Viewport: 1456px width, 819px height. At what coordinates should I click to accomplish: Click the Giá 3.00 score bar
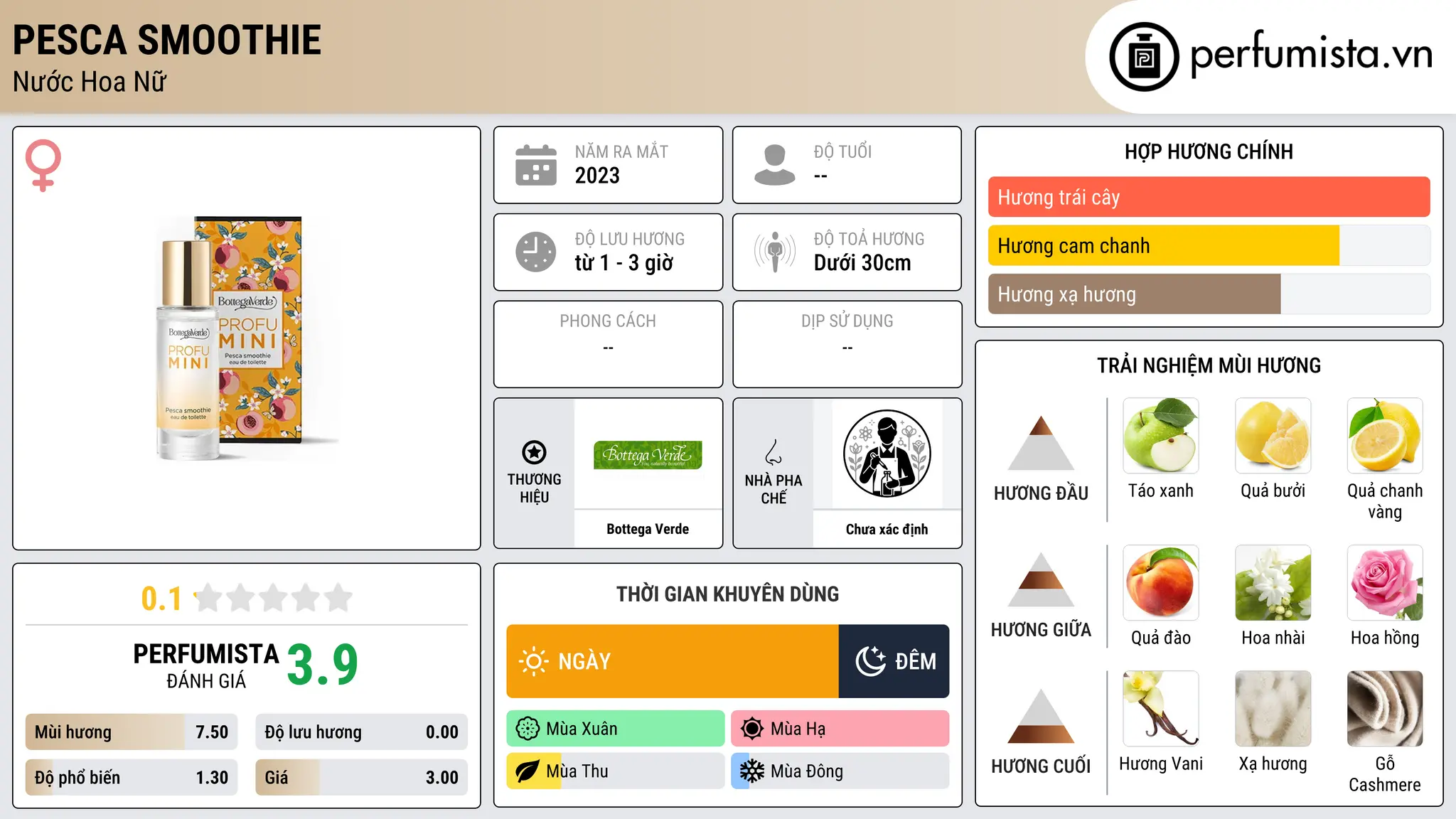tap(361, 778)
